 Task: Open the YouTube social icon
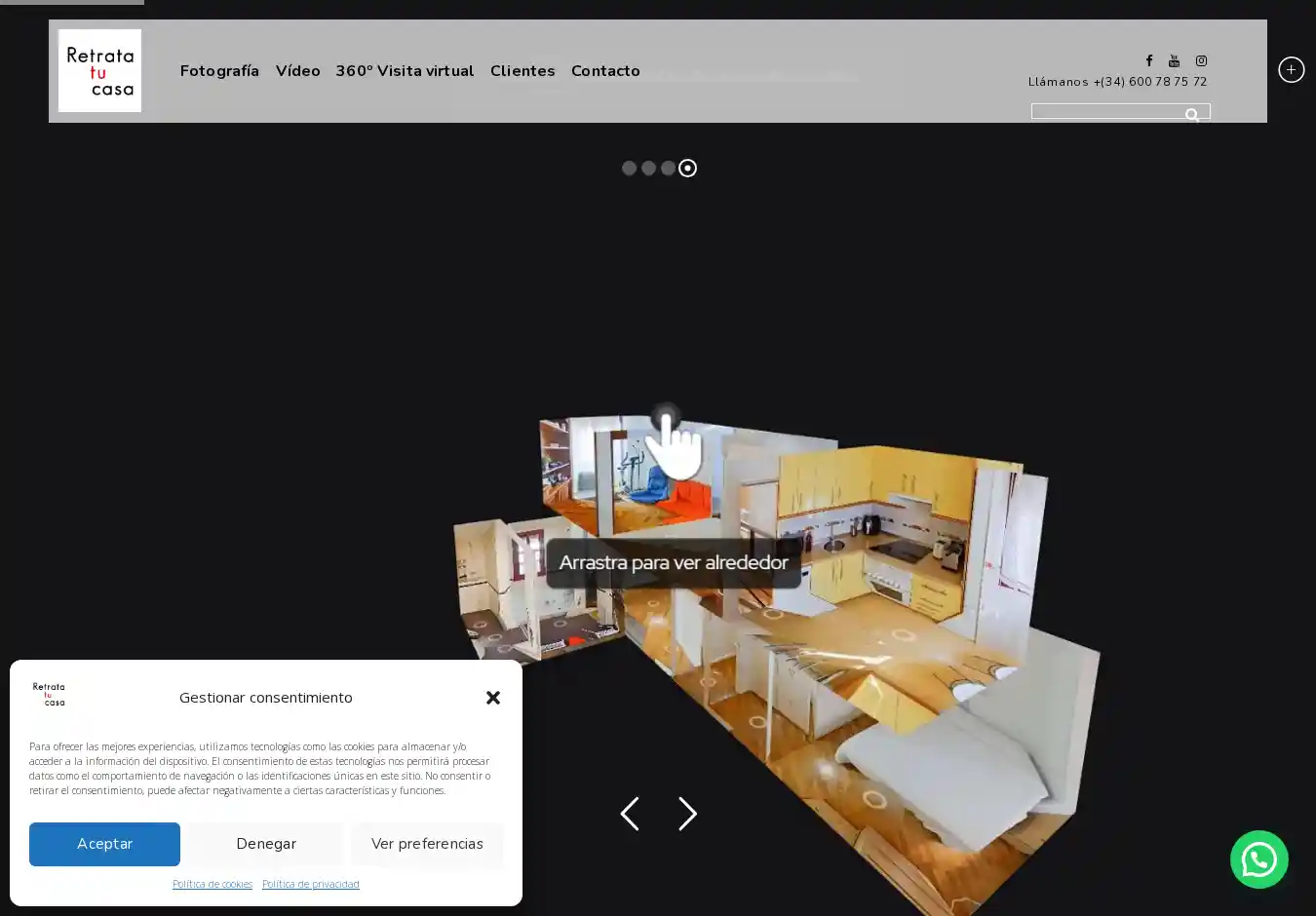point(1174,60)
